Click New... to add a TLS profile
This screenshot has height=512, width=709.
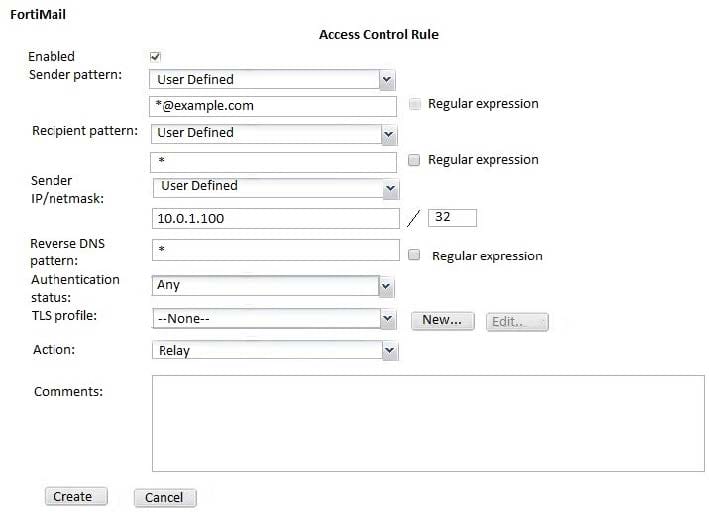point(442,320)
